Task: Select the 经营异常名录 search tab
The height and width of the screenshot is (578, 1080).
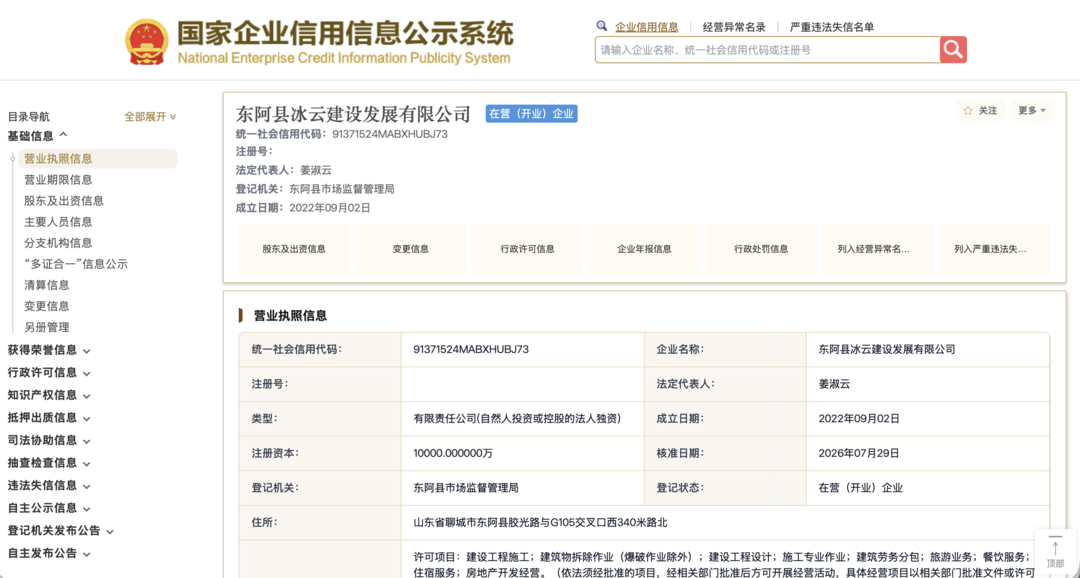Action: [734, 27]
